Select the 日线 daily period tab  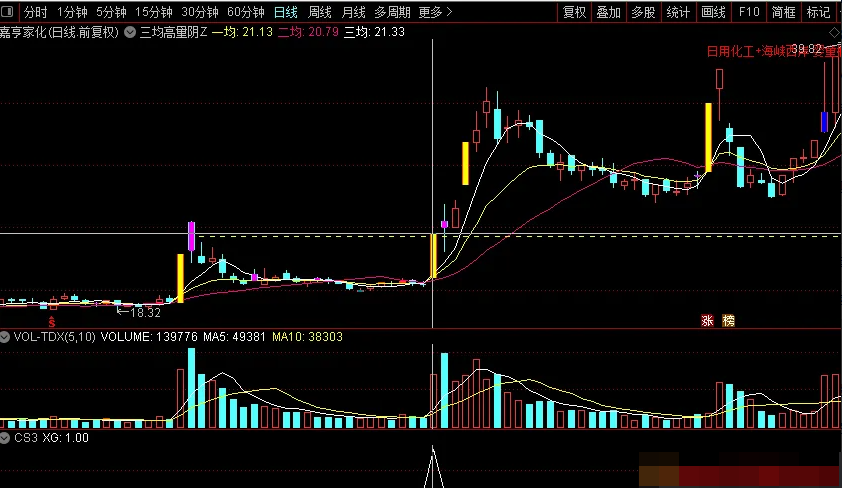tap(286, 12)
